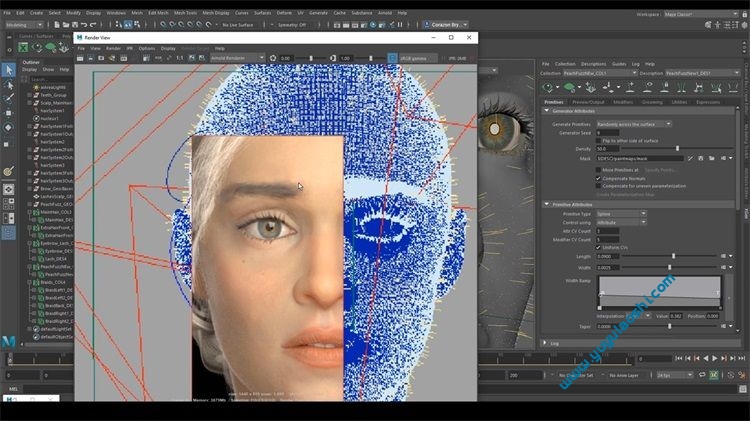Click the Mask save disk icon

701,158
